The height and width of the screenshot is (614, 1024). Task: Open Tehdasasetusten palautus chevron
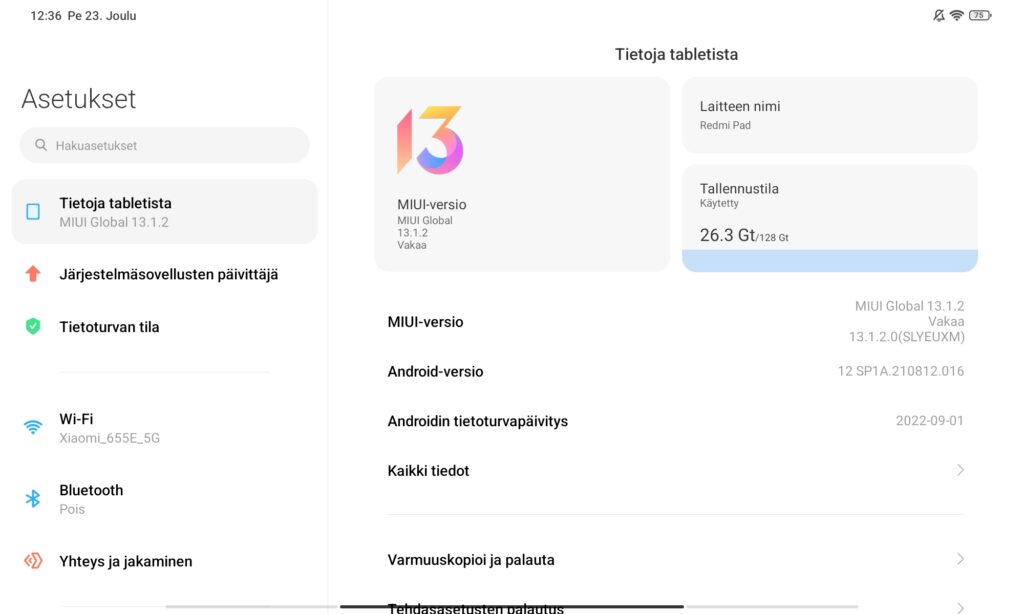[x=960, y=608]
